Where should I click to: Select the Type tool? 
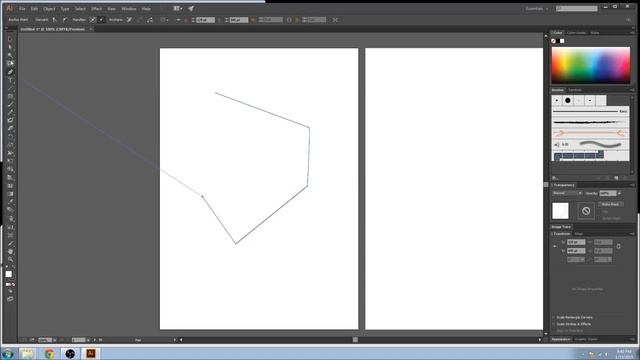point(10,80)
